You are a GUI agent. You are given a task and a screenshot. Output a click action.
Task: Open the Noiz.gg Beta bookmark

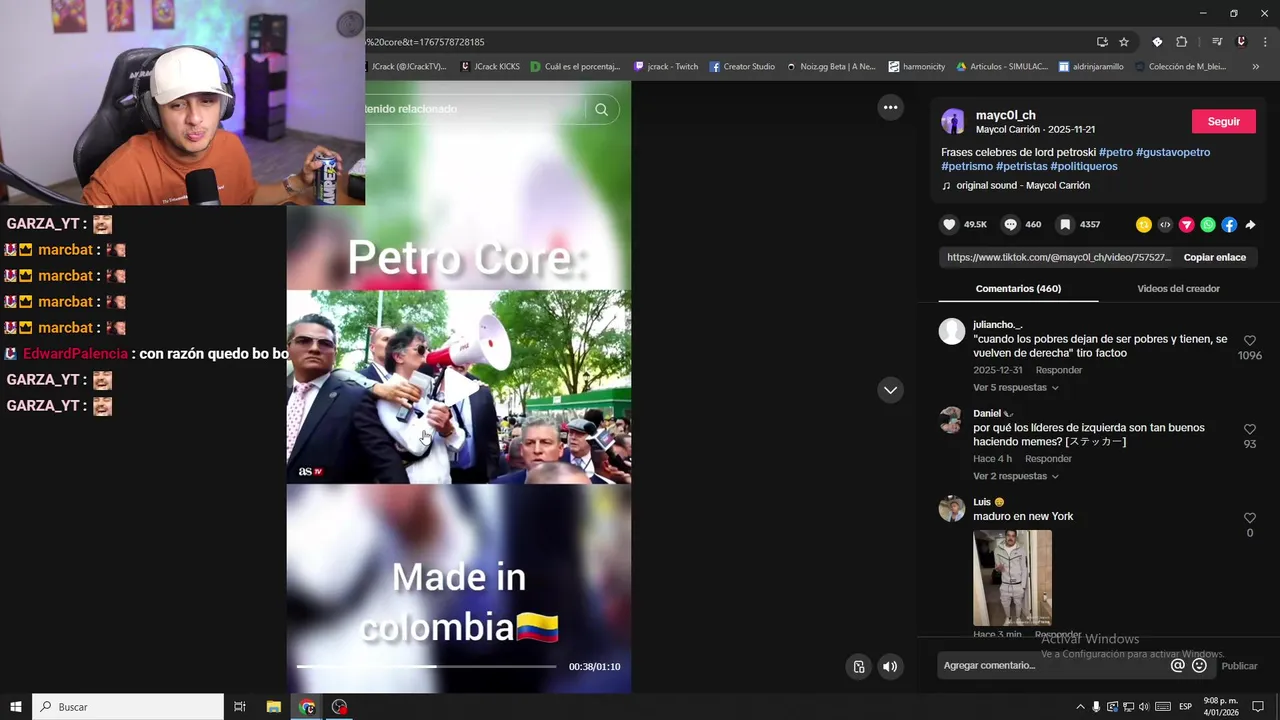(831, 67)
